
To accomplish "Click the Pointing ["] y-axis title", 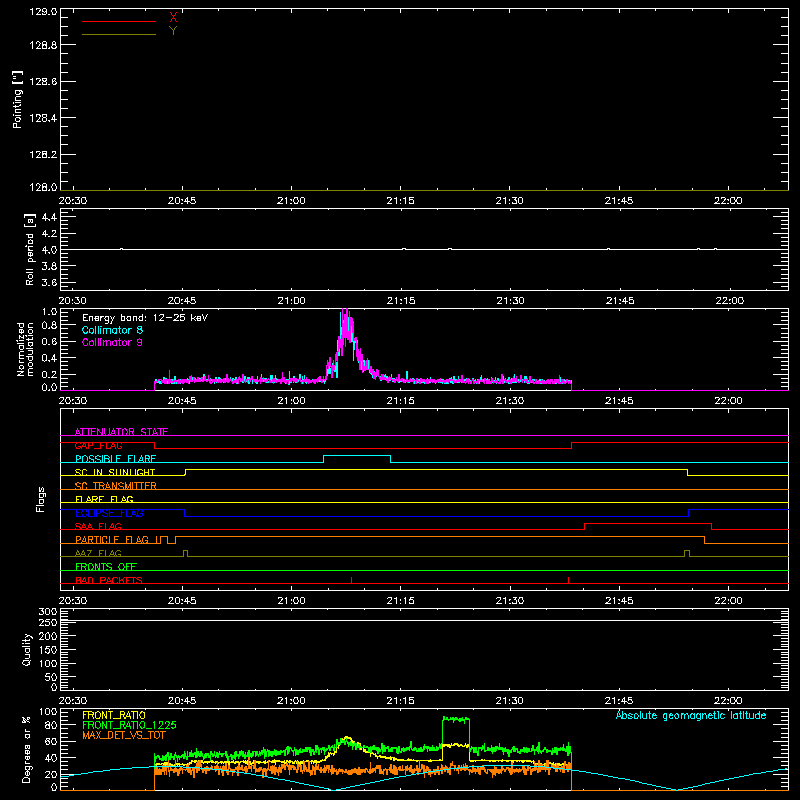I will [17, 99].
